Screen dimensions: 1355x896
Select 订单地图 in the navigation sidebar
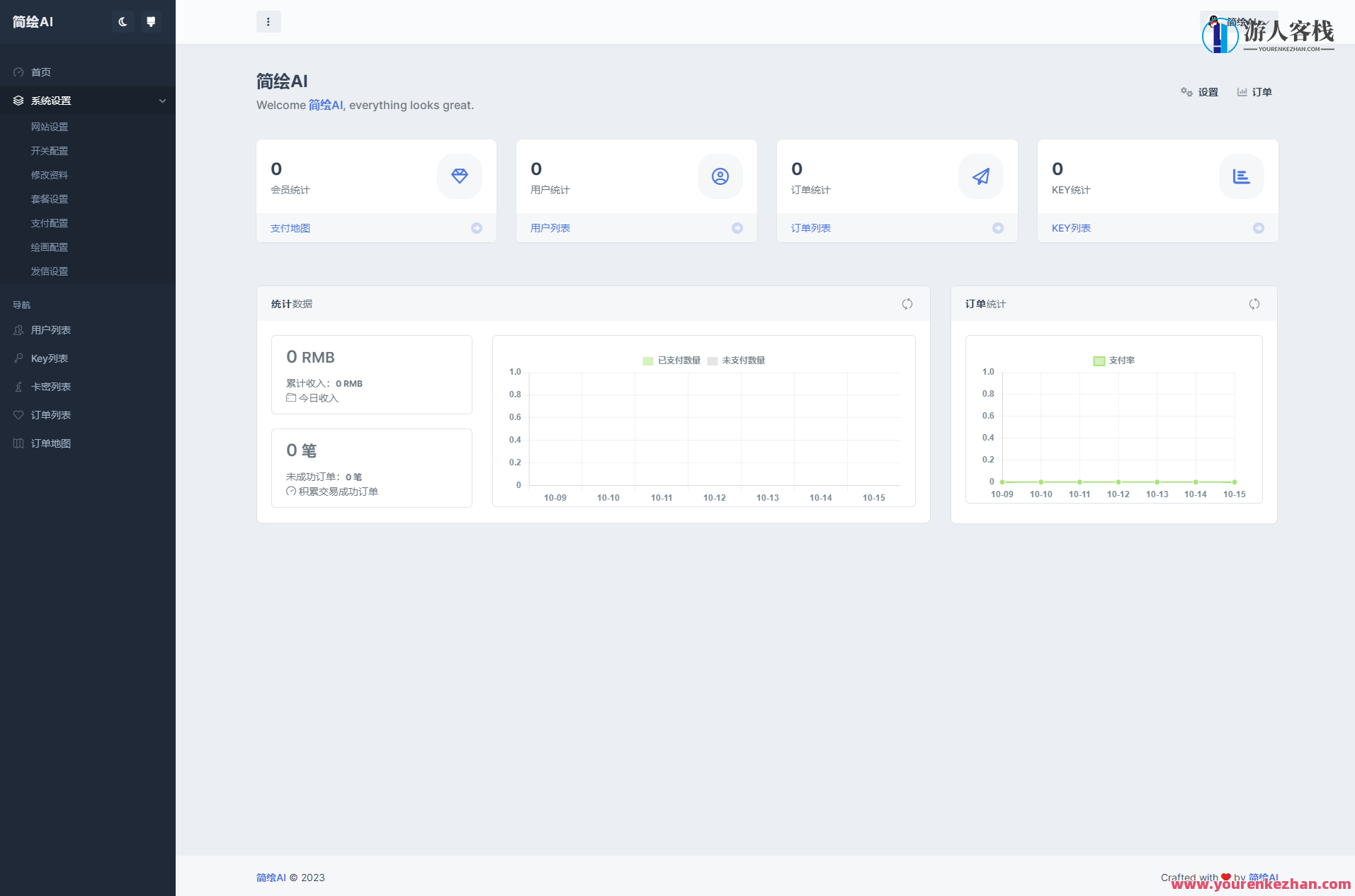(51, 443)
